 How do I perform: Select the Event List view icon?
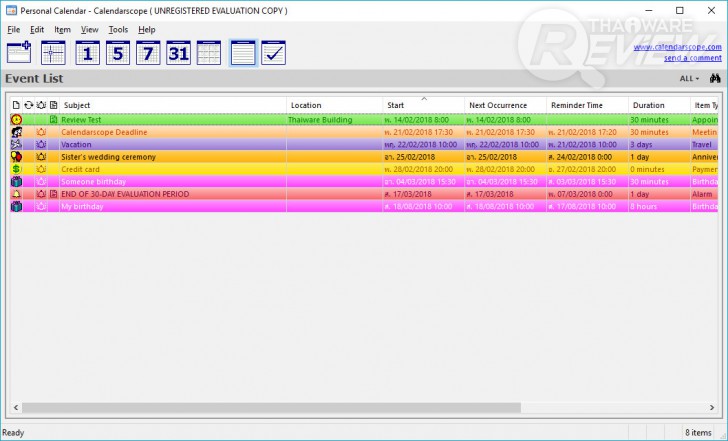[243, 53]
